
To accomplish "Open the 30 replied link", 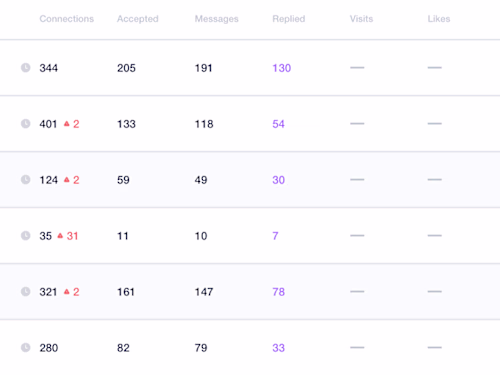I will point(278,180).
